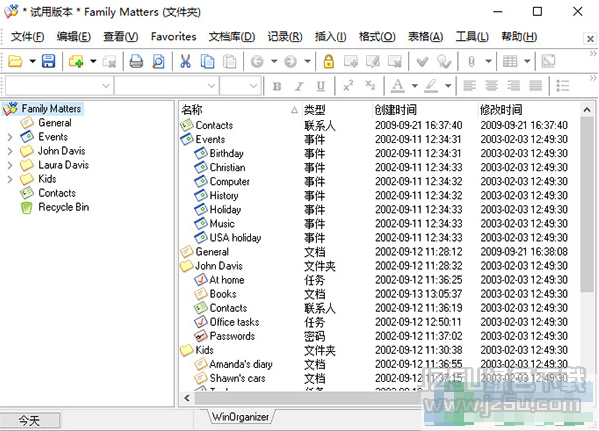
Task: Open the 文档库(D) menu
Action: [x=232, y=37]
